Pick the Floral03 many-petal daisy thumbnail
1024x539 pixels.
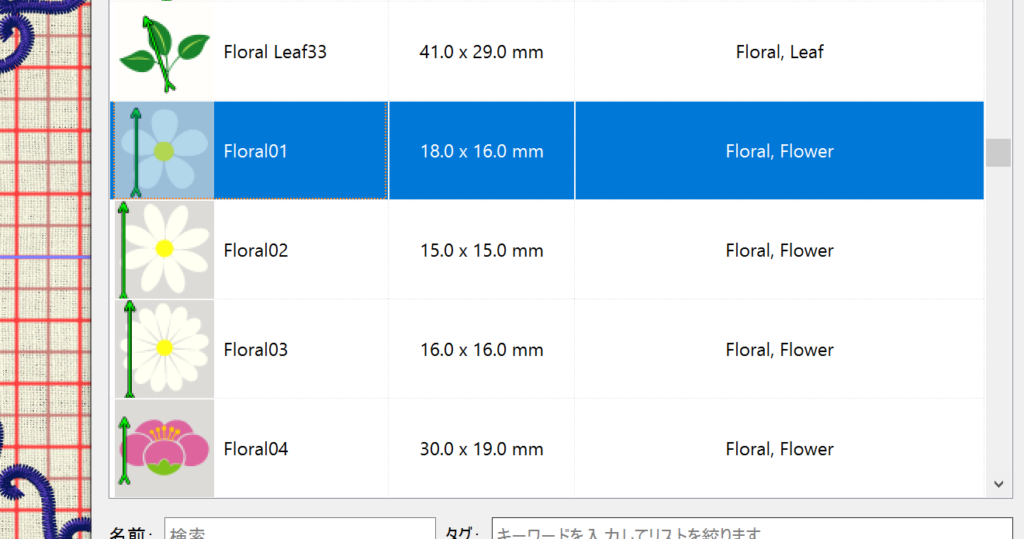coord(163,349)
